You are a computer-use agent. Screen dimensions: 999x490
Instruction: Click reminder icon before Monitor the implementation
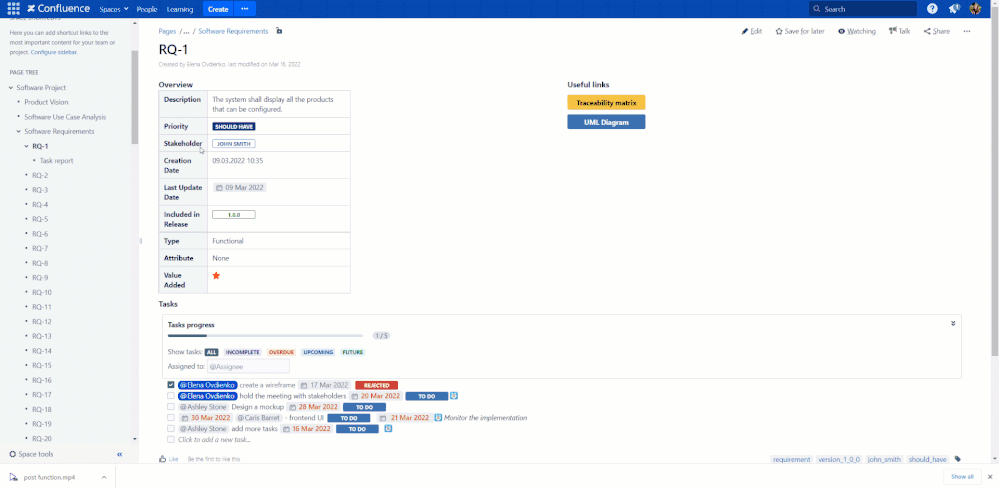click(x=438, y=418)
